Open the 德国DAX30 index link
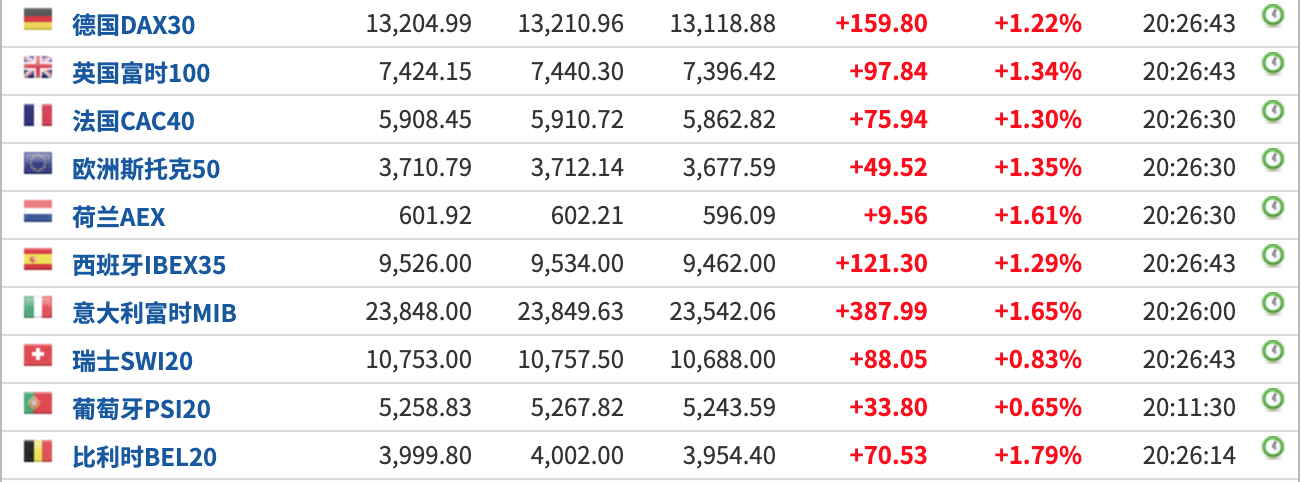 pyautogui.click(x=133, y=24)
